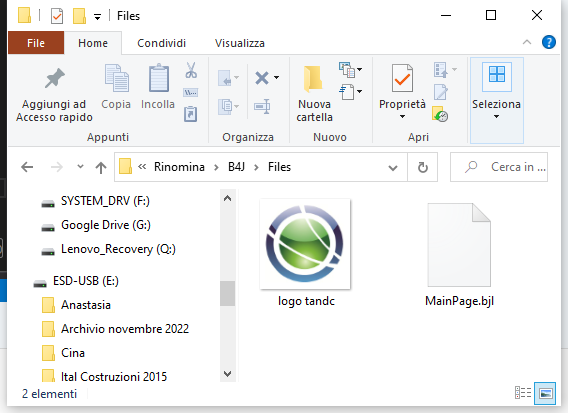Click Files in the breadcrumb path

click(279, 167)
